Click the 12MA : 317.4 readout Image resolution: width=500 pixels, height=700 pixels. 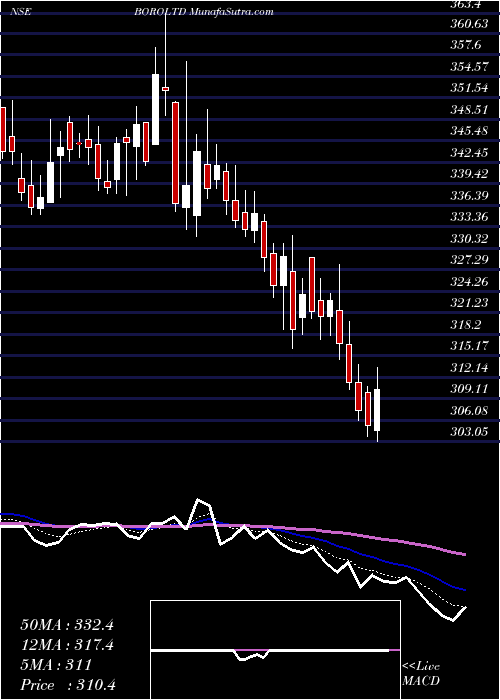coord(67,645)
